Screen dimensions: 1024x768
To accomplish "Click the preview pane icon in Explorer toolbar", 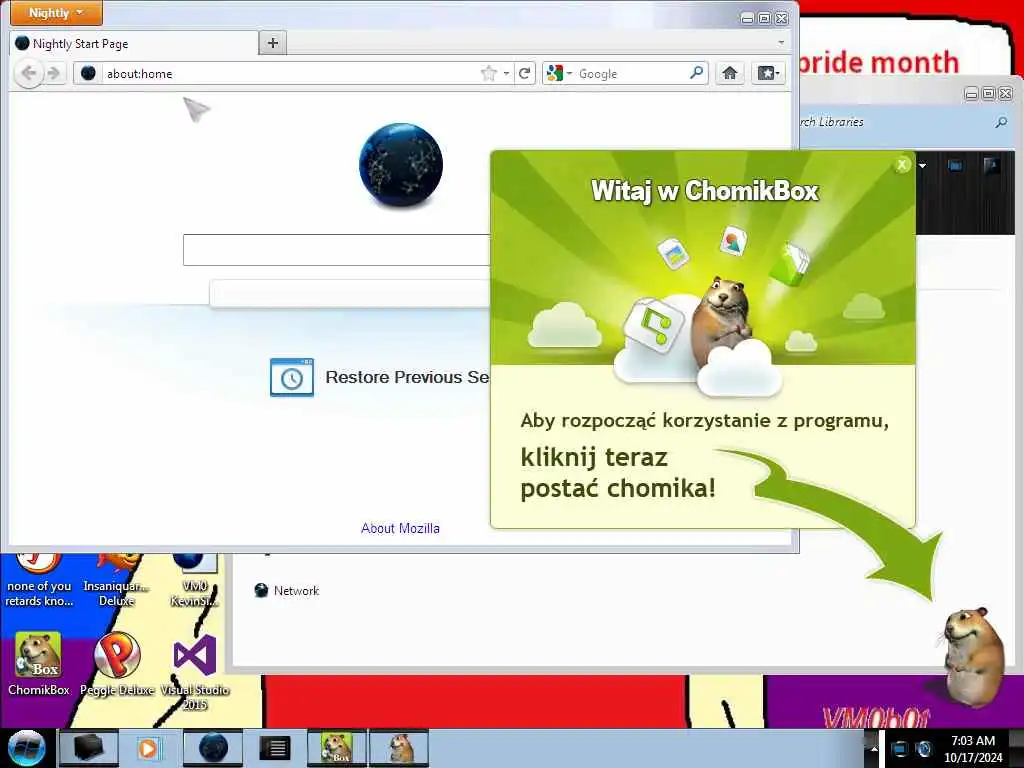I will tap(955, 166).
